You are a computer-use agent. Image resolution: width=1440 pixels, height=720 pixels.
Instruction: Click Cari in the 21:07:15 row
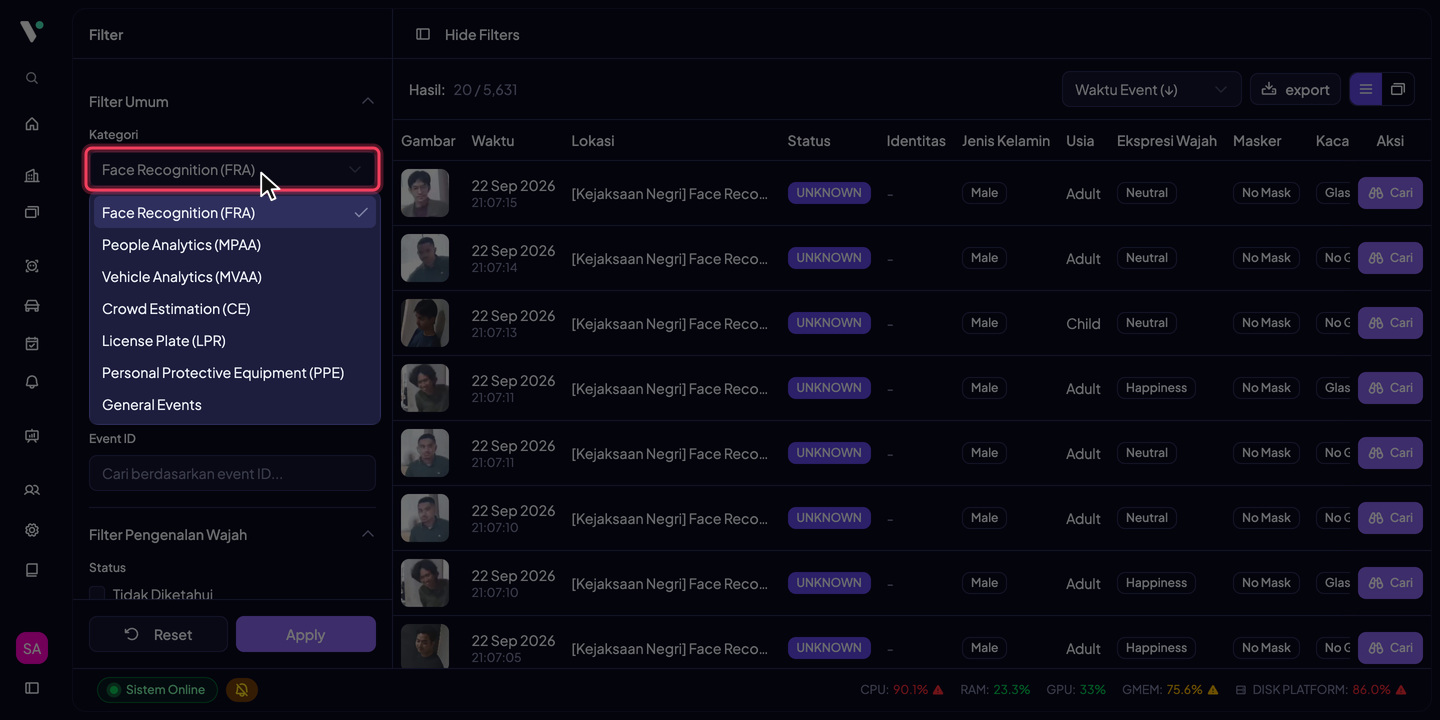coord(1390,193)
